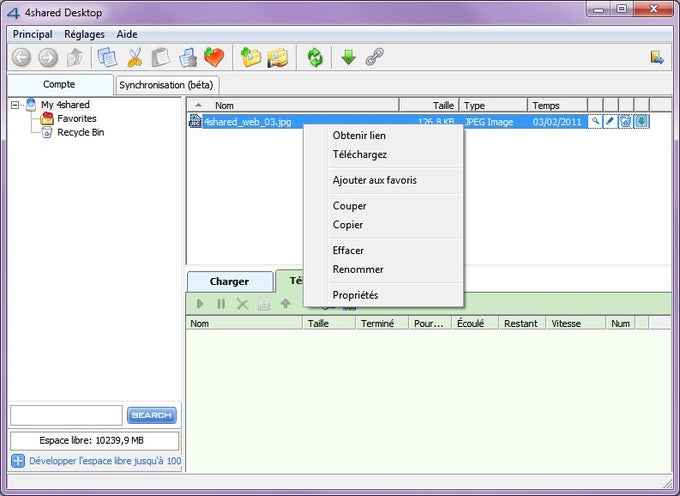Image resolution: width=680 pixels, height=496 pixels.
Task: Click download arrow icon in file row
Action: 641,121
